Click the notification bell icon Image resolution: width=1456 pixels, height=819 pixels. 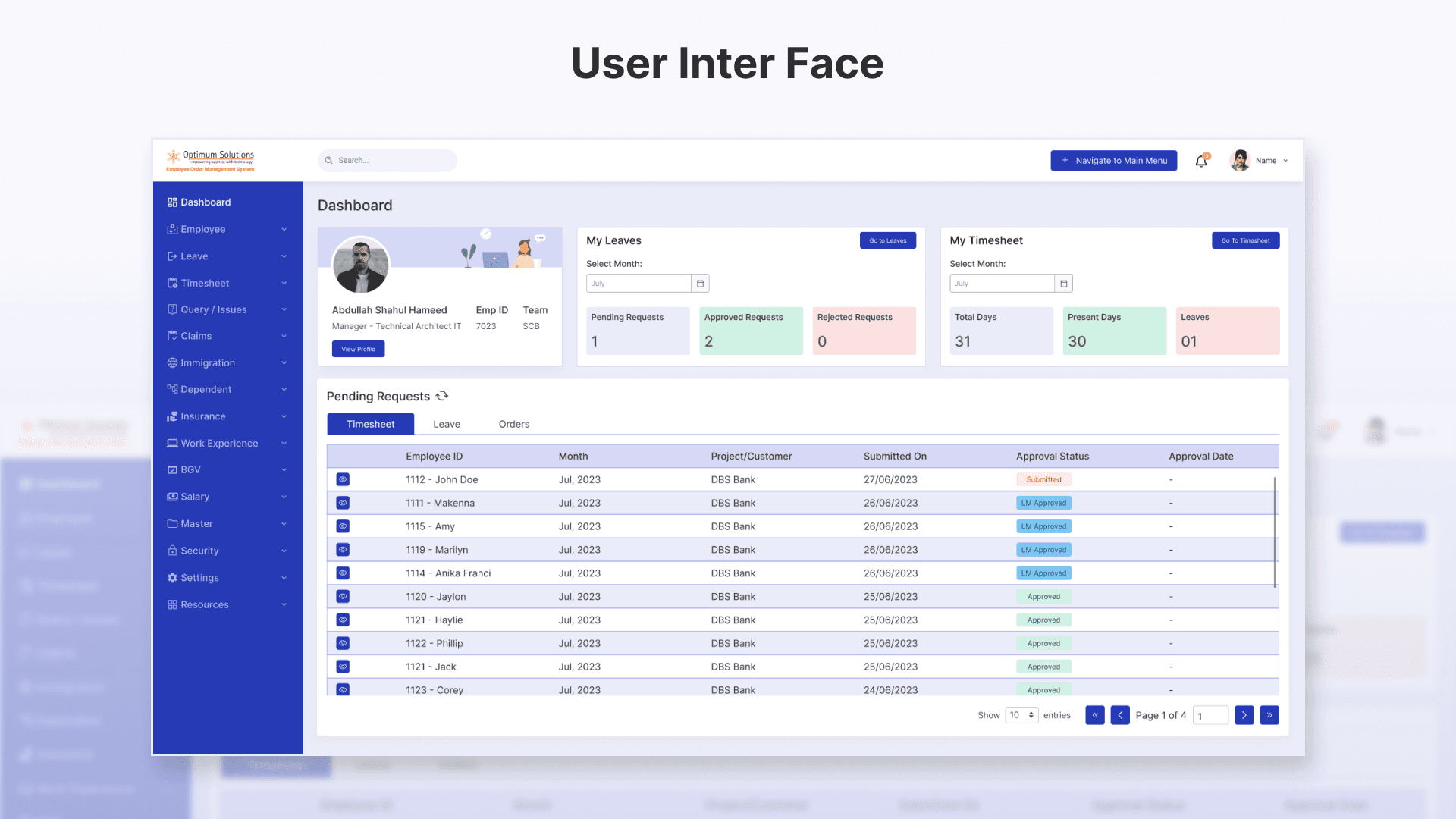pos(1201,161)
